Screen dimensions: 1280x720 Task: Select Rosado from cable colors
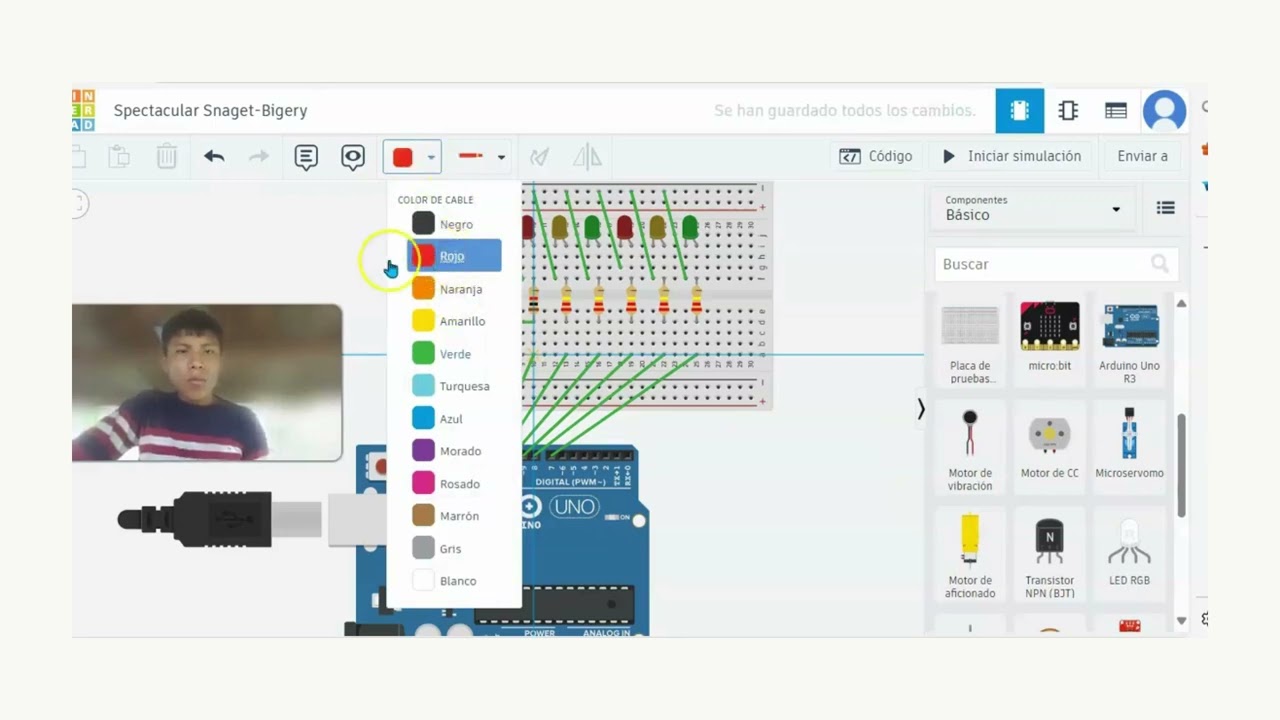click(454, 484)
